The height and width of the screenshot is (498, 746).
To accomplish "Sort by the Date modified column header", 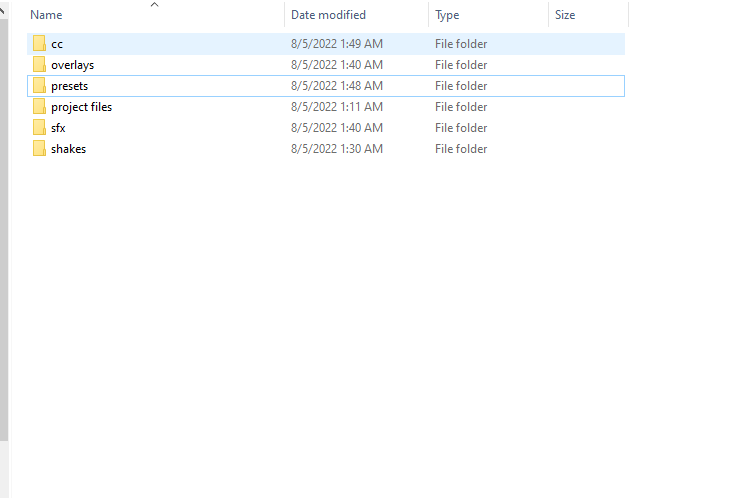I will (328, 15).
